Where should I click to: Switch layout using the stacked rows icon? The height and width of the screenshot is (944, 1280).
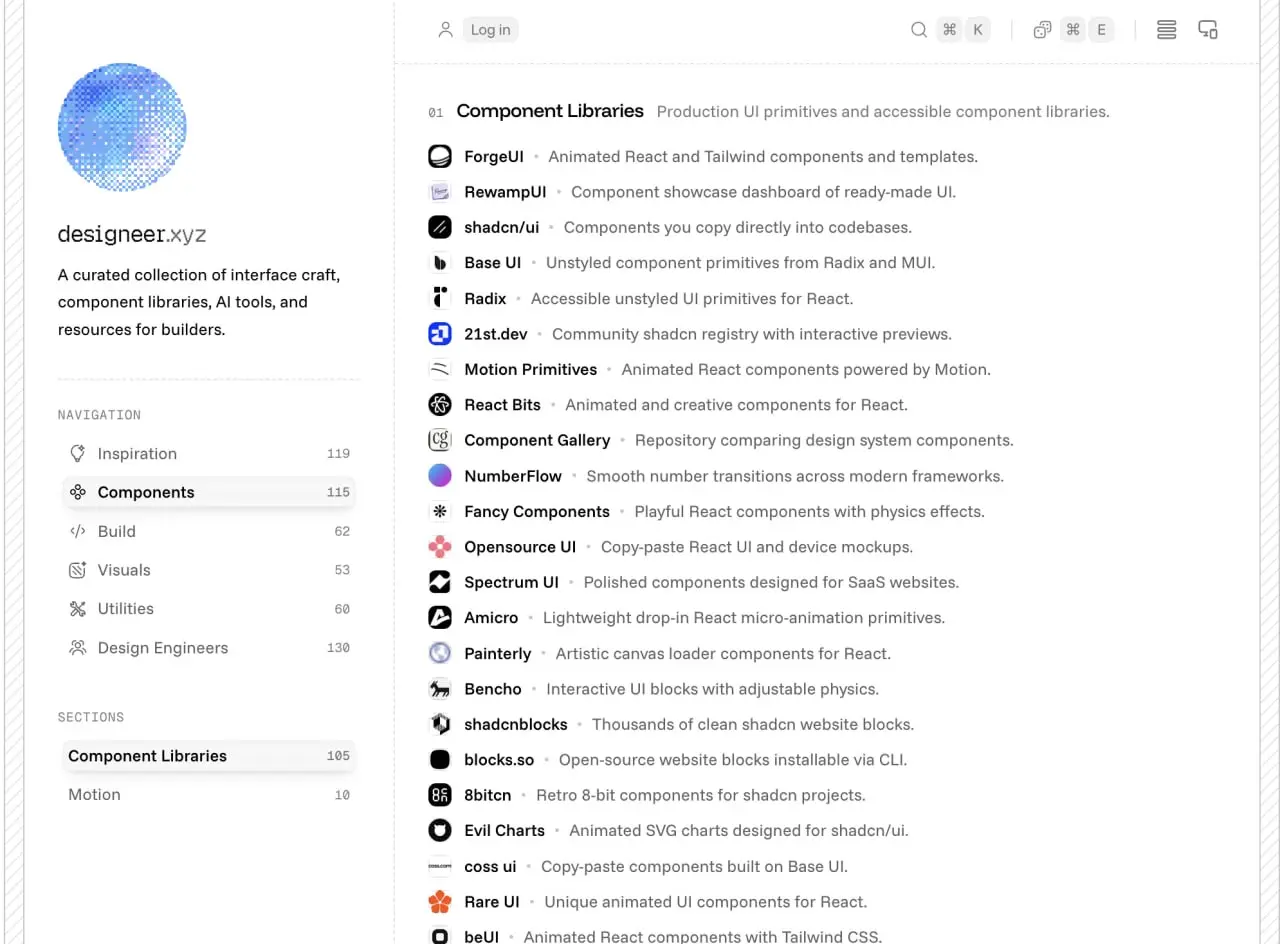point(1166,30)
